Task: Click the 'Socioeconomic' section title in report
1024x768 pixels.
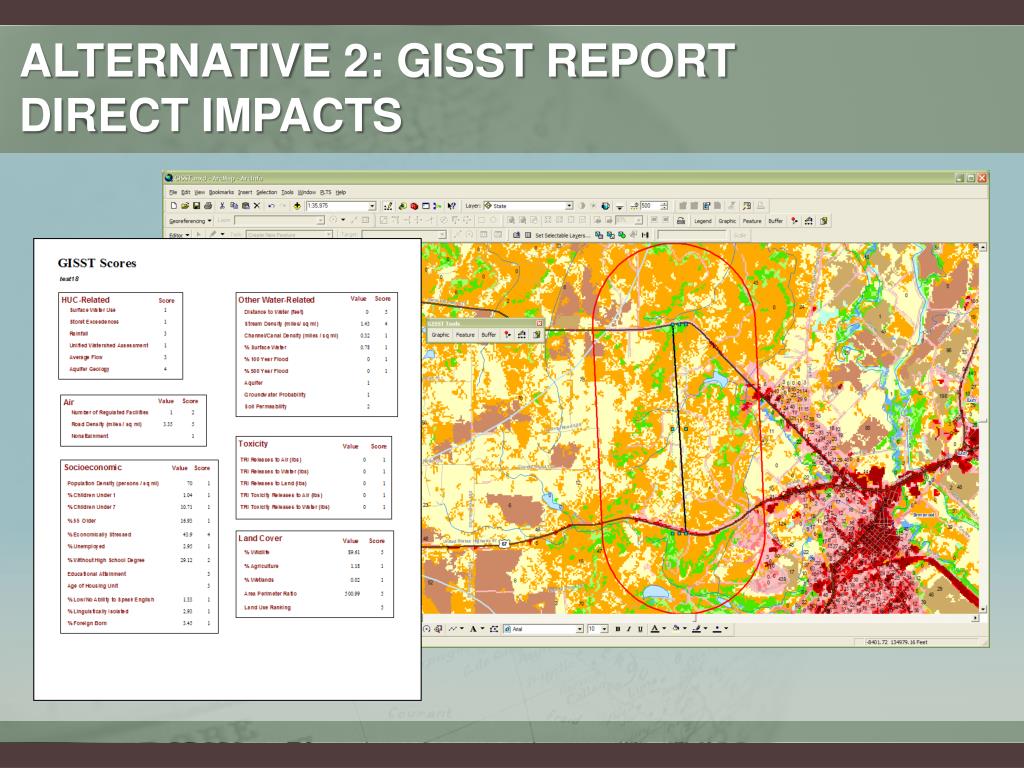Action: point(93,467)
